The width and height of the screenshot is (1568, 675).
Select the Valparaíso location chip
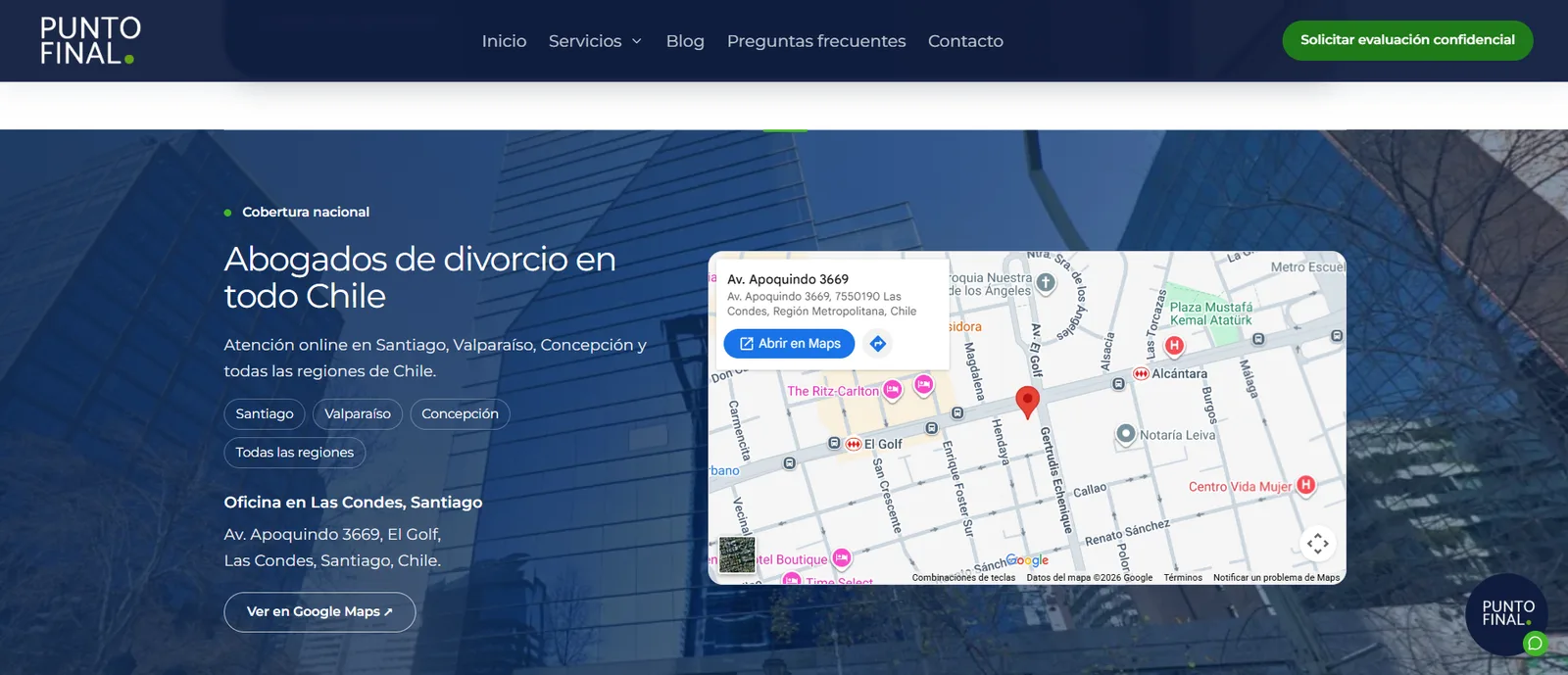point(358,413)
